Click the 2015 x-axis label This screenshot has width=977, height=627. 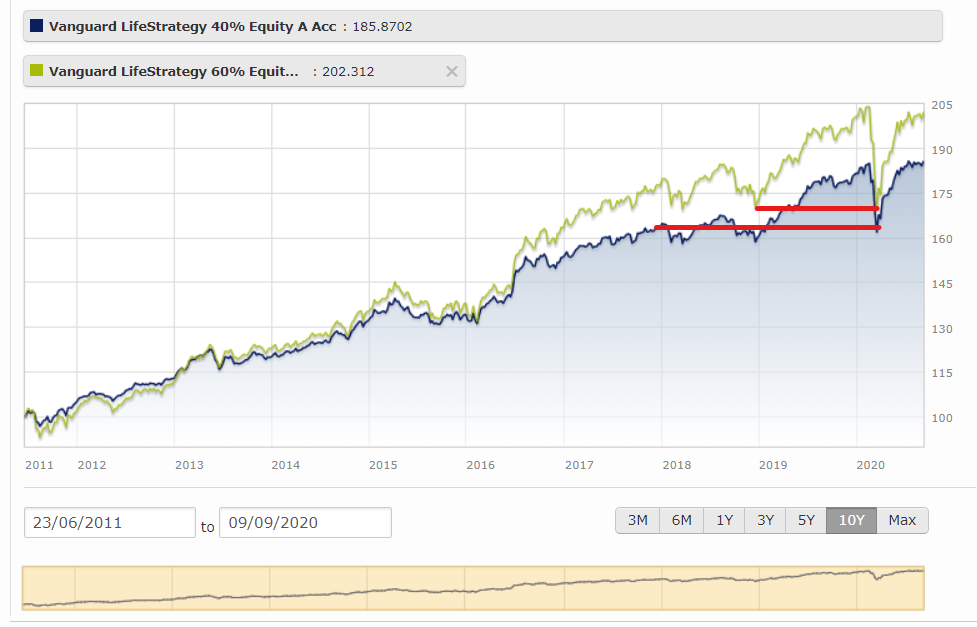[383, 465]
